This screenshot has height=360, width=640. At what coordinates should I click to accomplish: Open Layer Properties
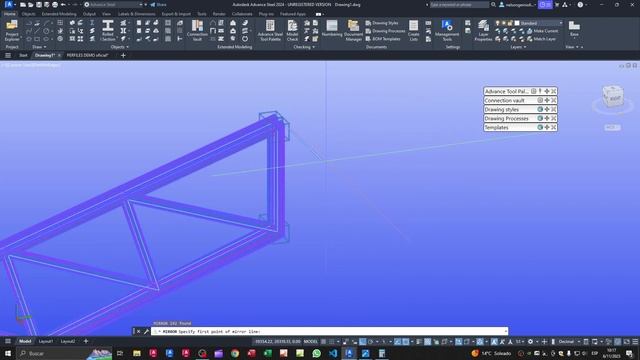483,31
